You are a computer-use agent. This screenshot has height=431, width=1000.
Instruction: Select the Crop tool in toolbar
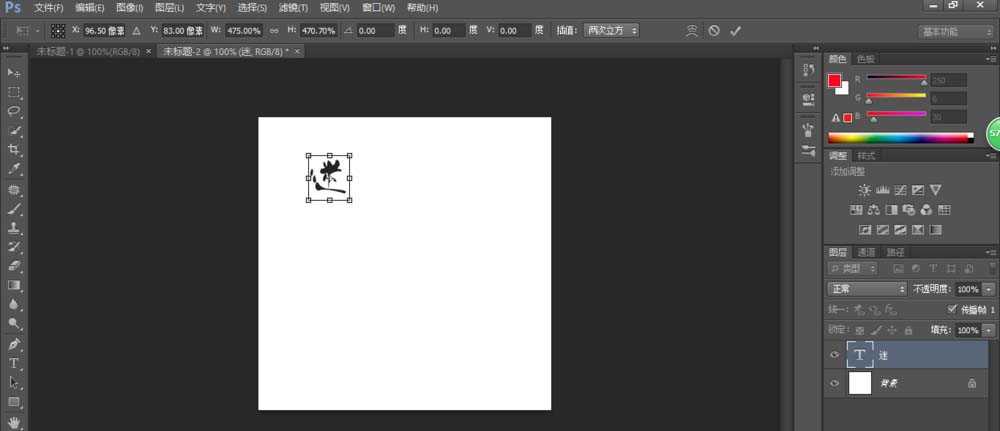[x=14, y=150]
